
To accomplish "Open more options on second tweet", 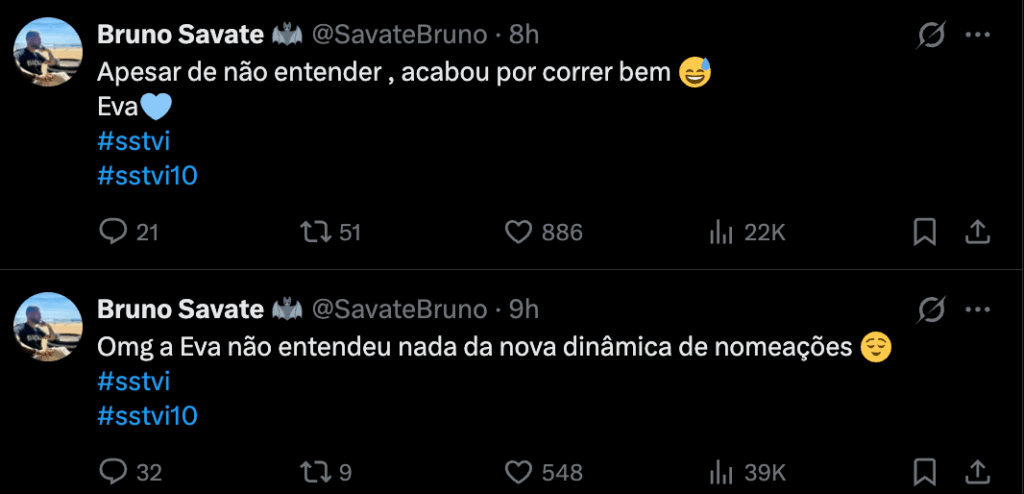I will 977,310.
